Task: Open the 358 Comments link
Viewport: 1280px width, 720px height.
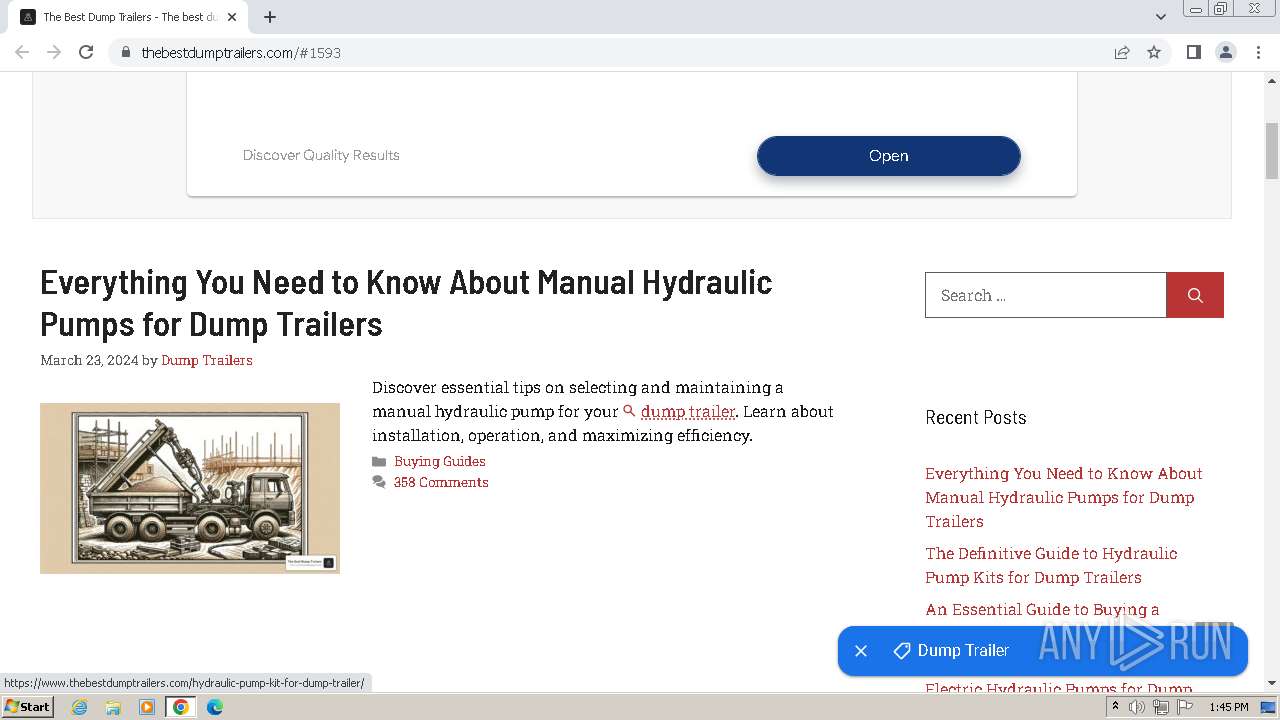Action: (440, 482)
